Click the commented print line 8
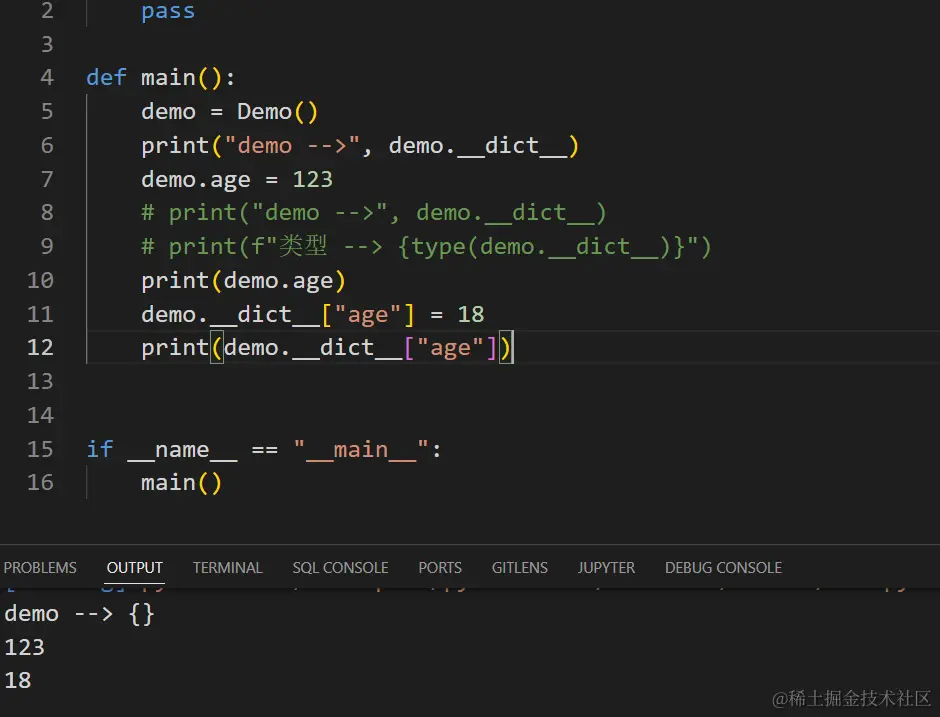 373,213
